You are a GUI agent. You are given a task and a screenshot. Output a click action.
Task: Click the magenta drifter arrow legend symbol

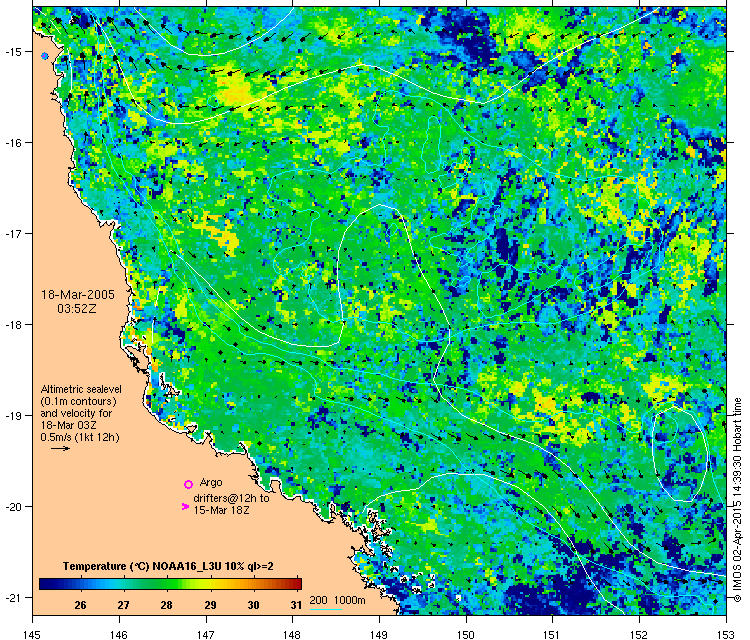pos(186,506)
